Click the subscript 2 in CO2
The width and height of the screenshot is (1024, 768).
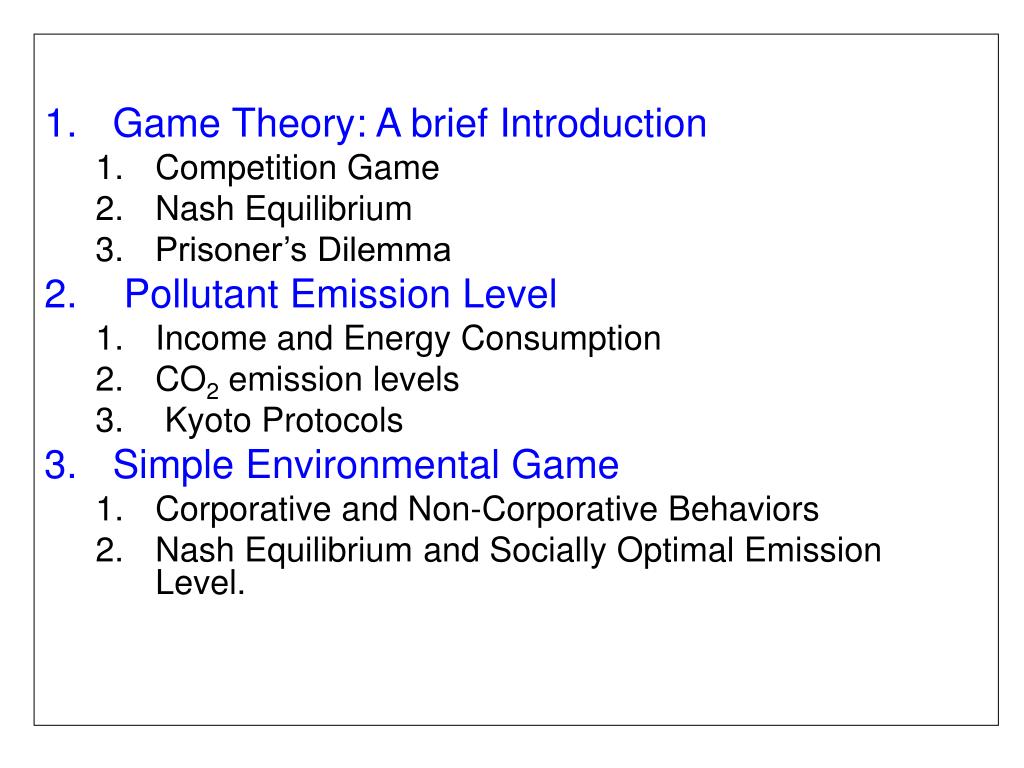pyautogui.click(x=212, y=391)
